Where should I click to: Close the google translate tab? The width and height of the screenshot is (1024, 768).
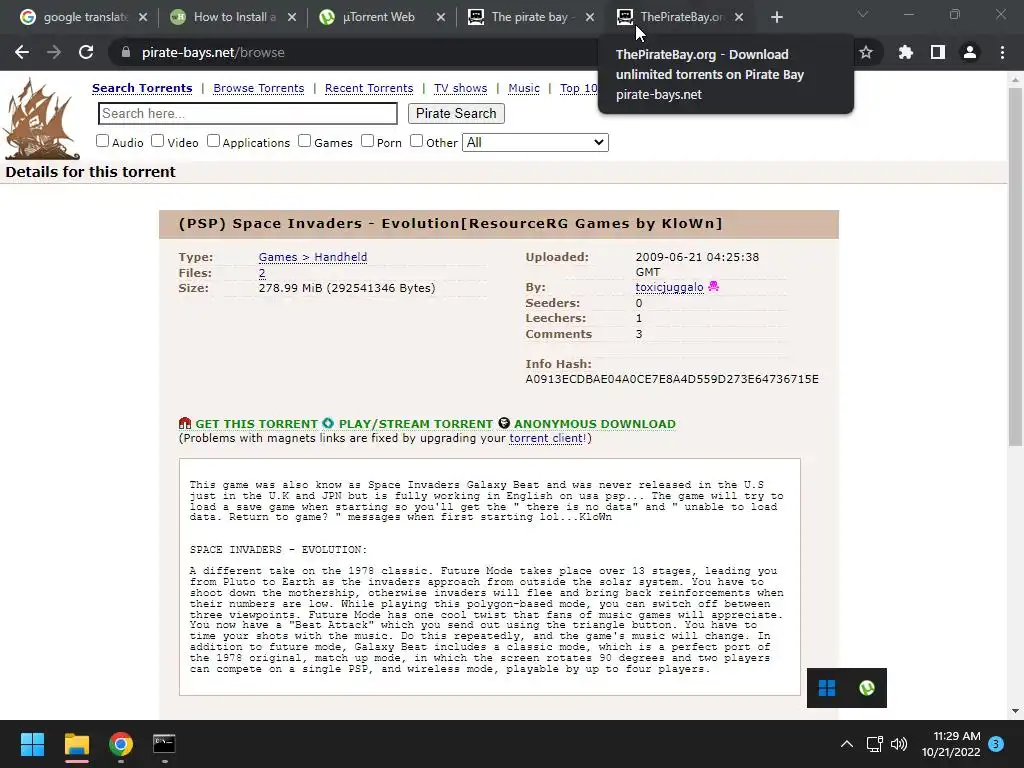[143, 18]
